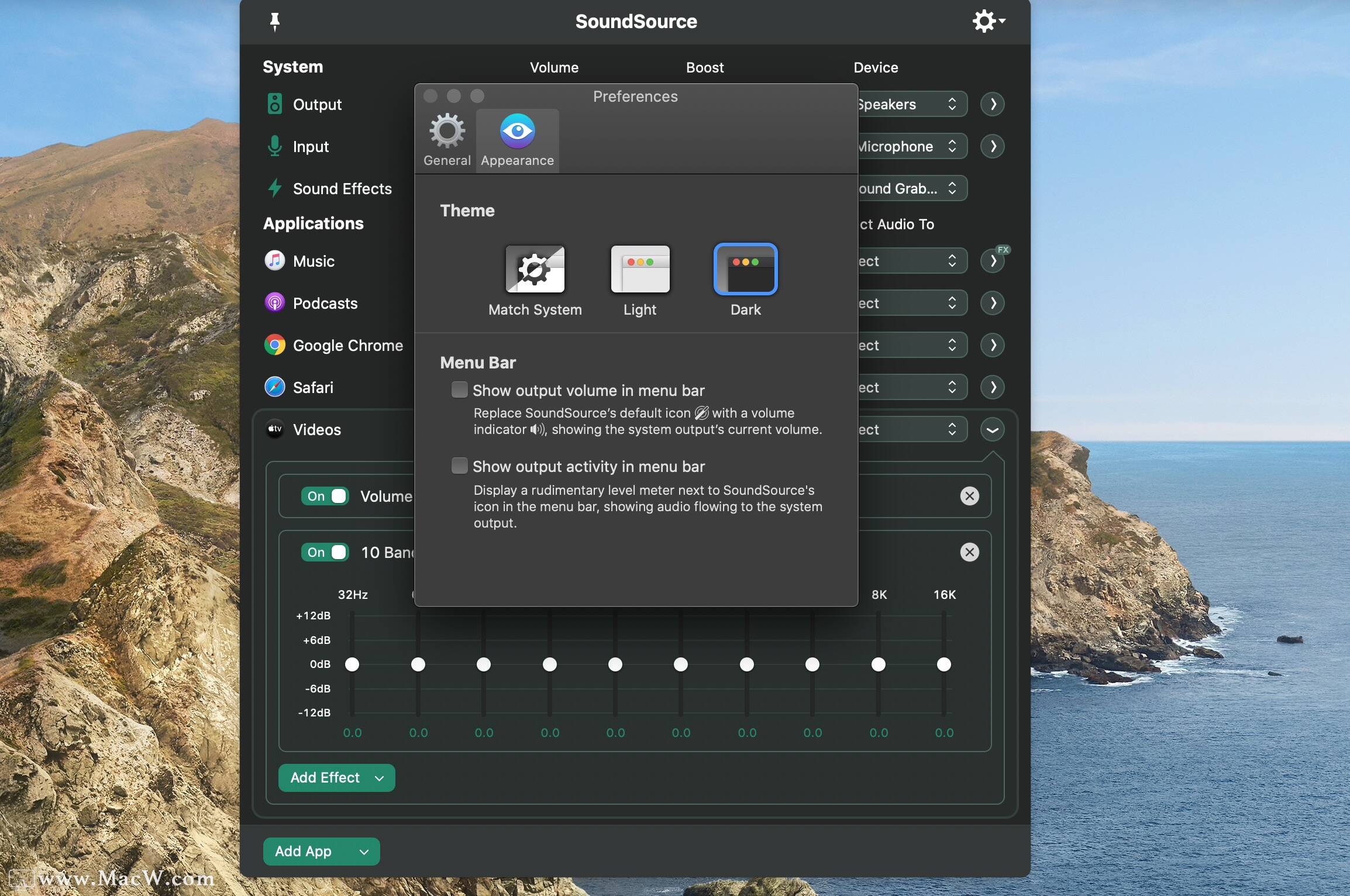The width and height of the screenshot is (1350, 896).
Task: Click the Music app icon
Action: coord(274,260)
